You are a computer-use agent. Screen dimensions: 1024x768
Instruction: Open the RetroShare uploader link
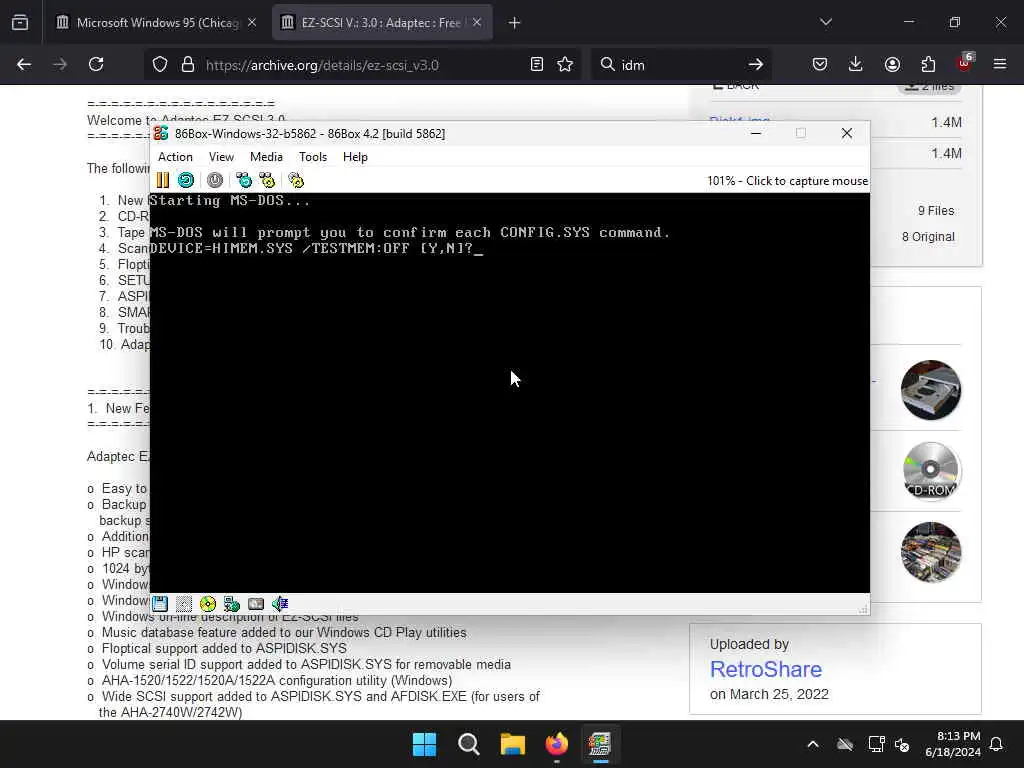(766, 669)
